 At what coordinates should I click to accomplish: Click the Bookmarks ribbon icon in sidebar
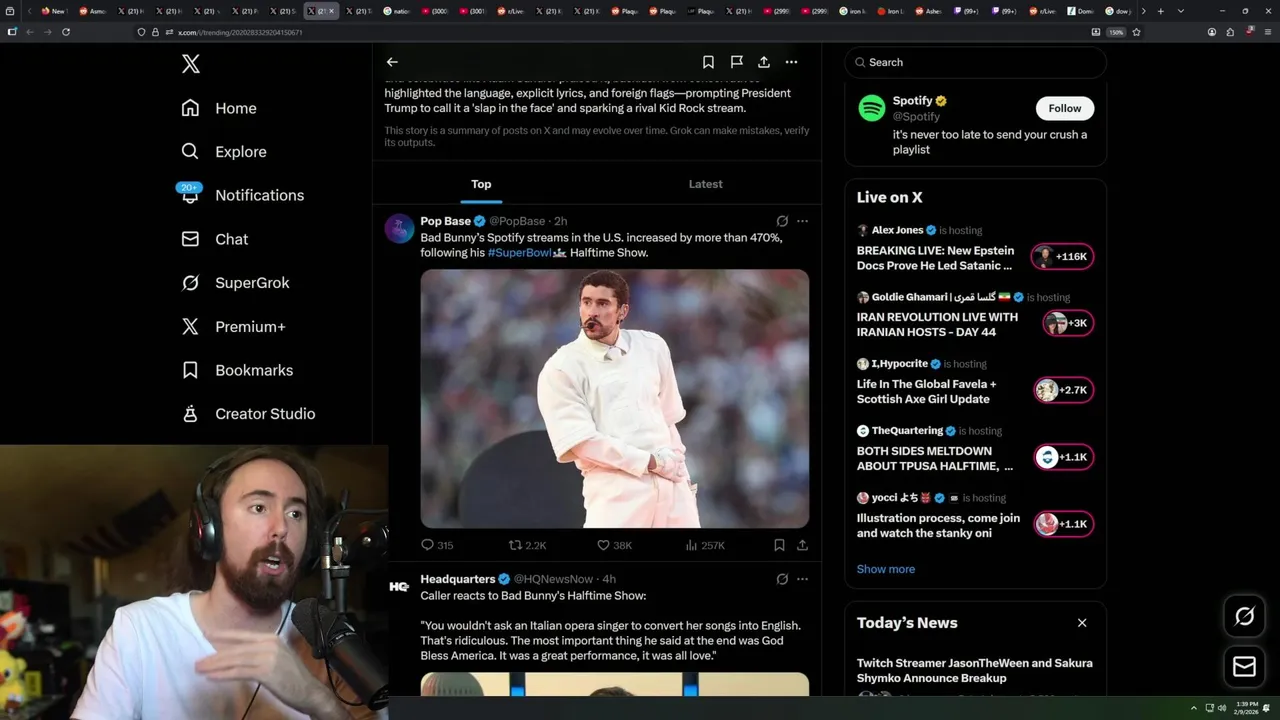[190, 370]
